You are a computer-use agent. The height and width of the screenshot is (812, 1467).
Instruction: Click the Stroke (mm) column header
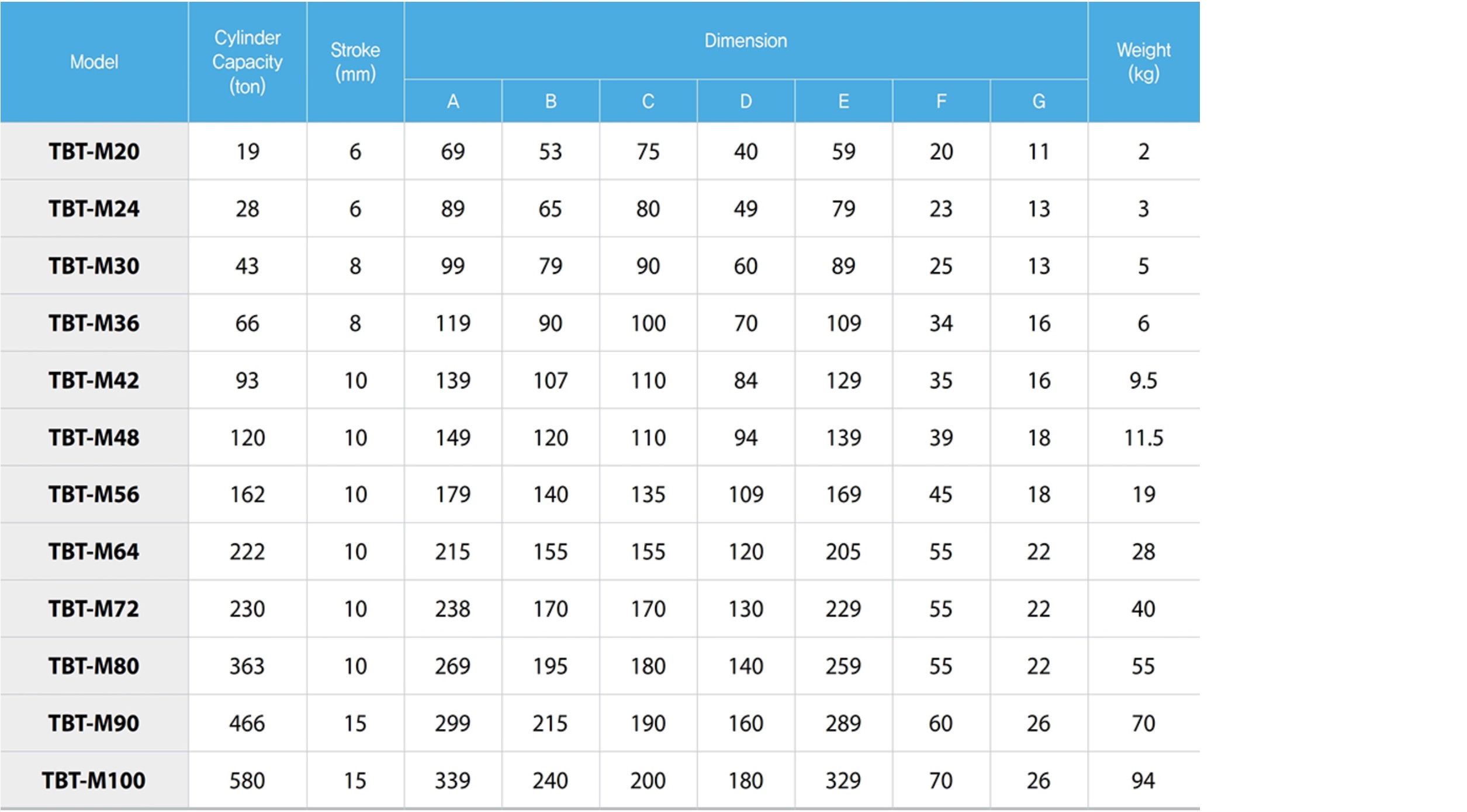point(355,62)
